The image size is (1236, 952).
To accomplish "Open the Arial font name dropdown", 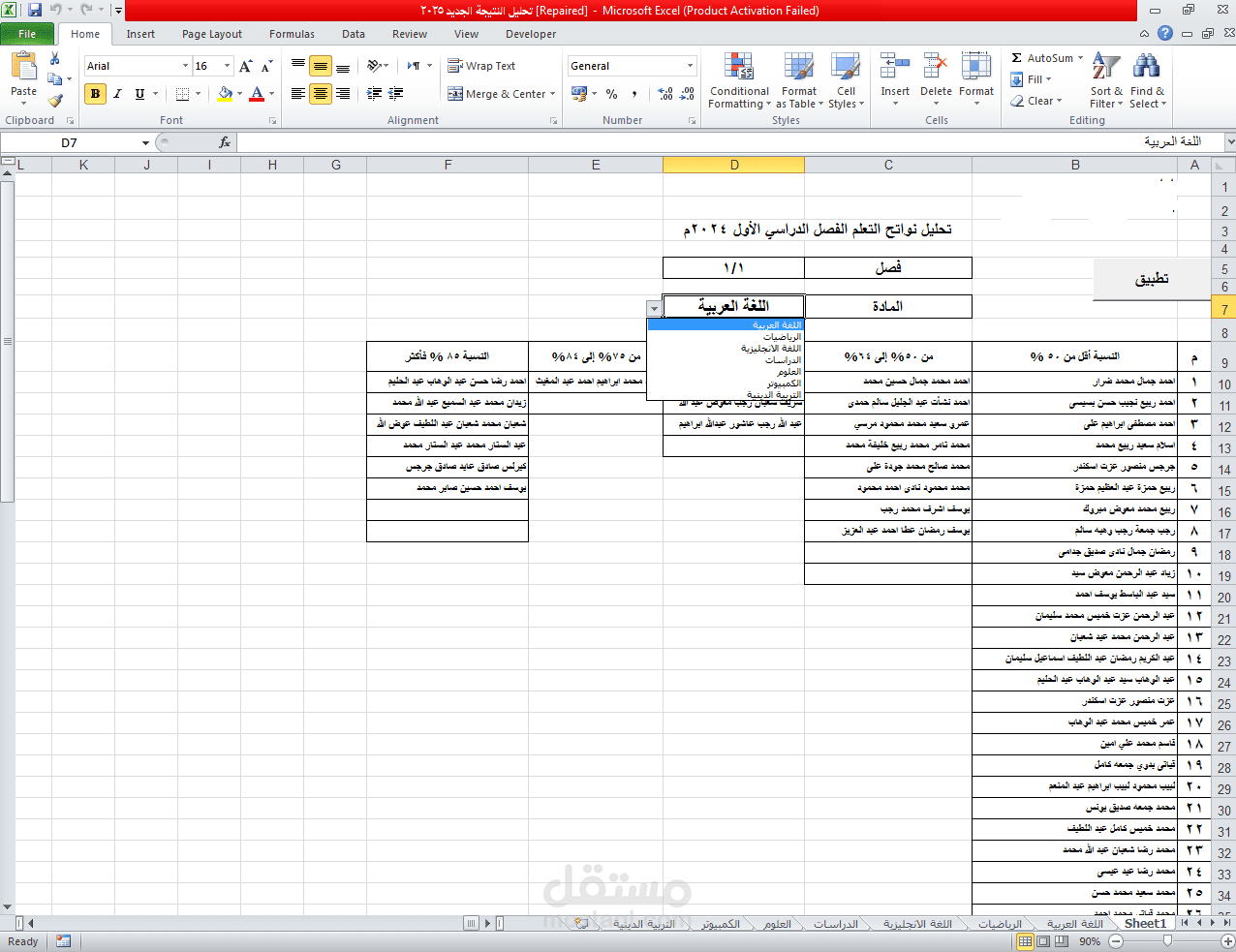I will pos(185,66).
